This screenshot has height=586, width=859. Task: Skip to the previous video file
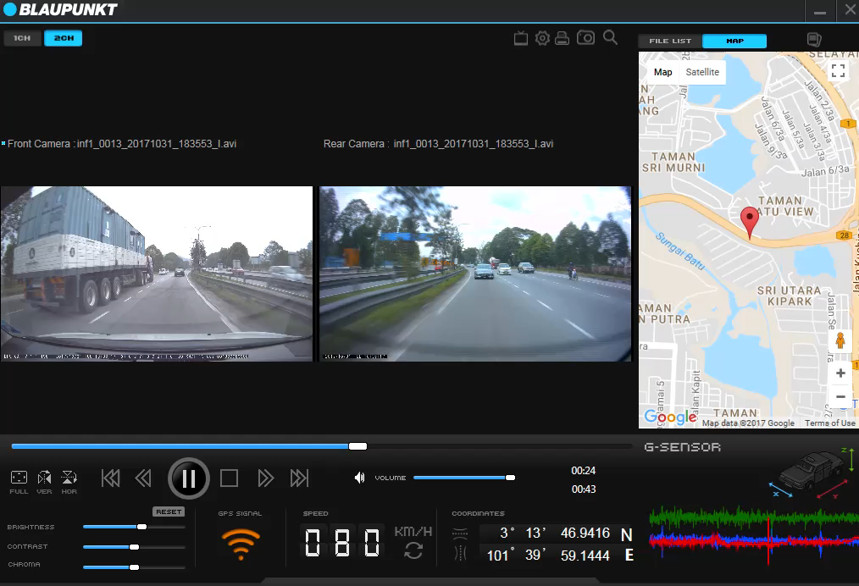click(110, 479)
